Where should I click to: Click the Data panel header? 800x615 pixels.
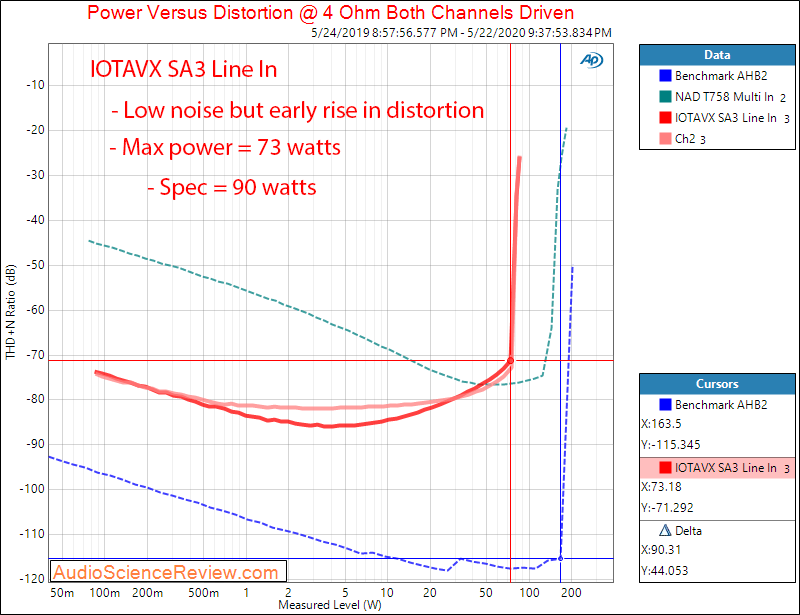pos(717,55)
